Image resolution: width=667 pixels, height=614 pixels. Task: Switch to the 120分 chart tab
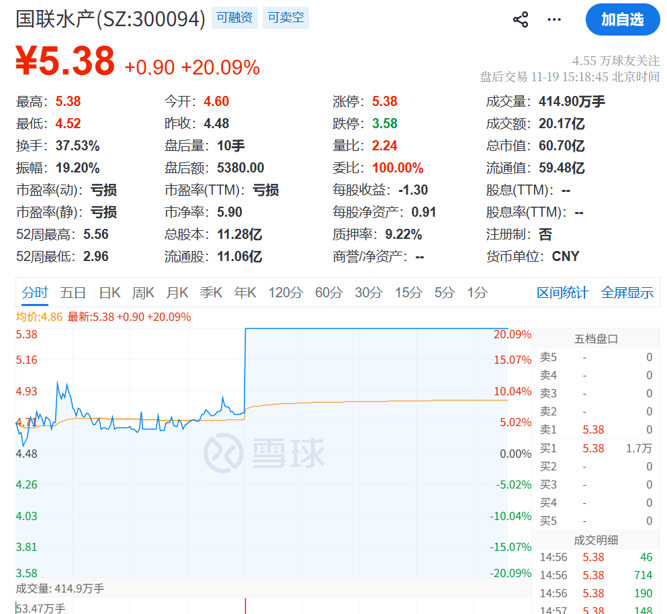pos(285,292)
